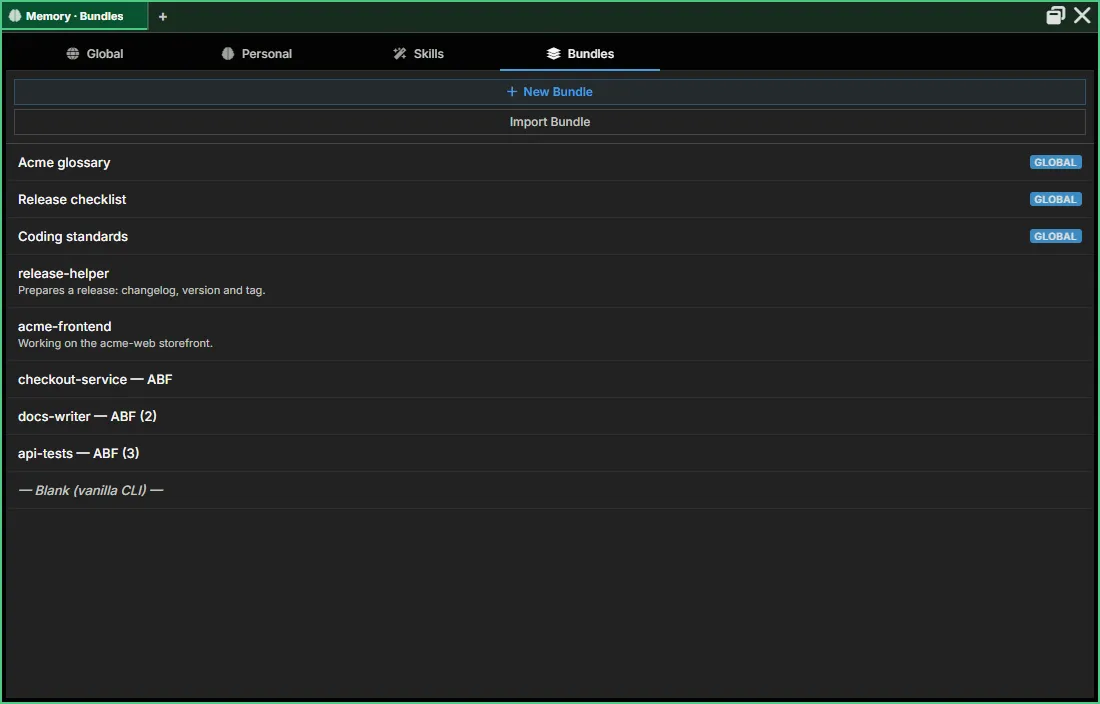Viewport: 1100px width, 704px height.
Task: Select the Bundles tab
Action: [x=580, y=54]
